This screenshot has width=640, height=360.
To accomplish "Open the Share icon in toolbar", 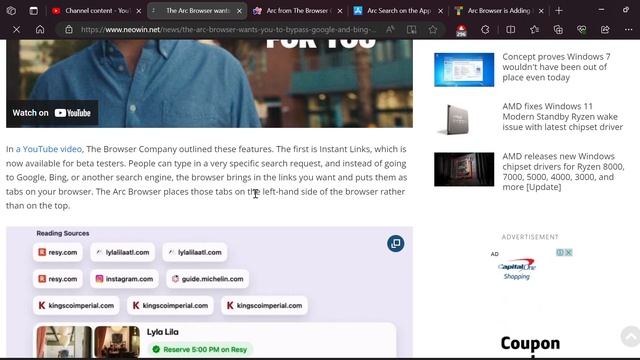I will [605, 29].
